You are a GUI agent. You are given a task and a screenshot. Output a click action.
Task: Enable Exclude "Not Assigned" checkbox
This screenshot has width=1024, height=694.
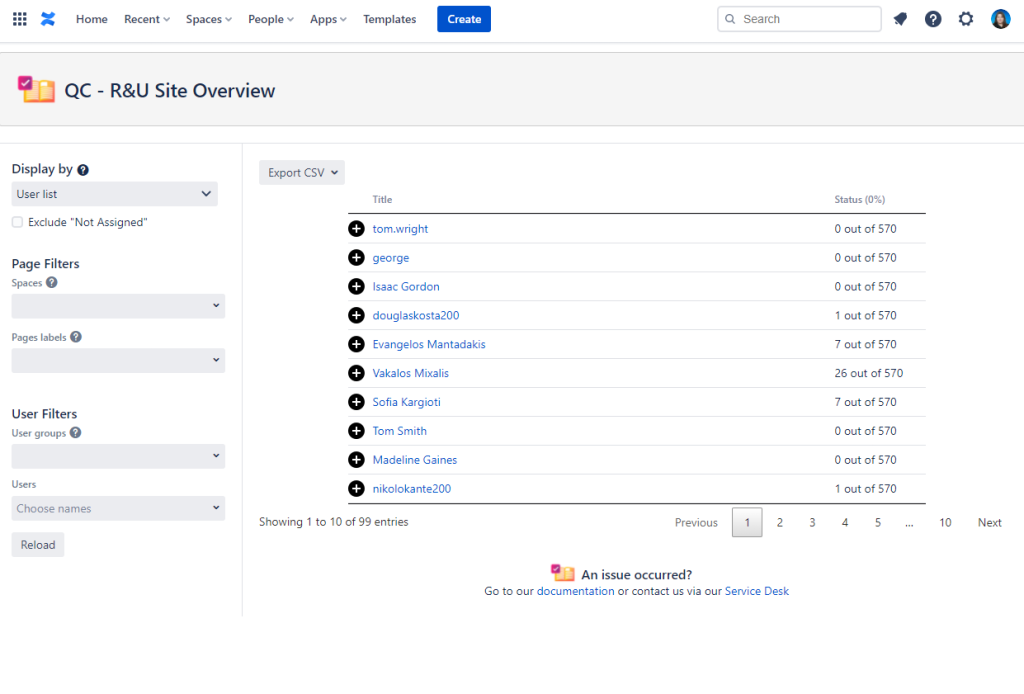point(17,222)
